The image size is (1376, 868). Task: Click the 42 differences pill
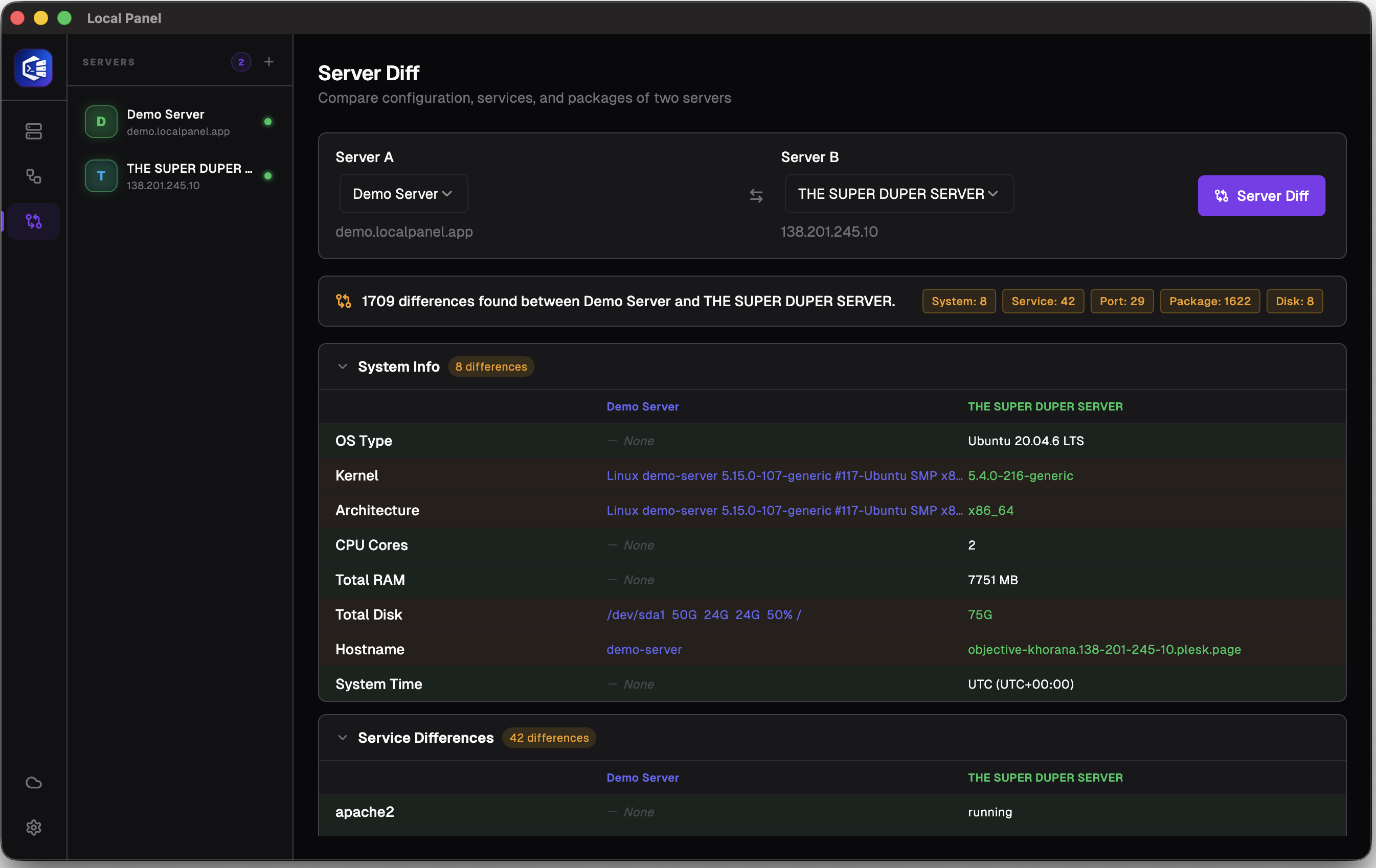coord(549,738)
